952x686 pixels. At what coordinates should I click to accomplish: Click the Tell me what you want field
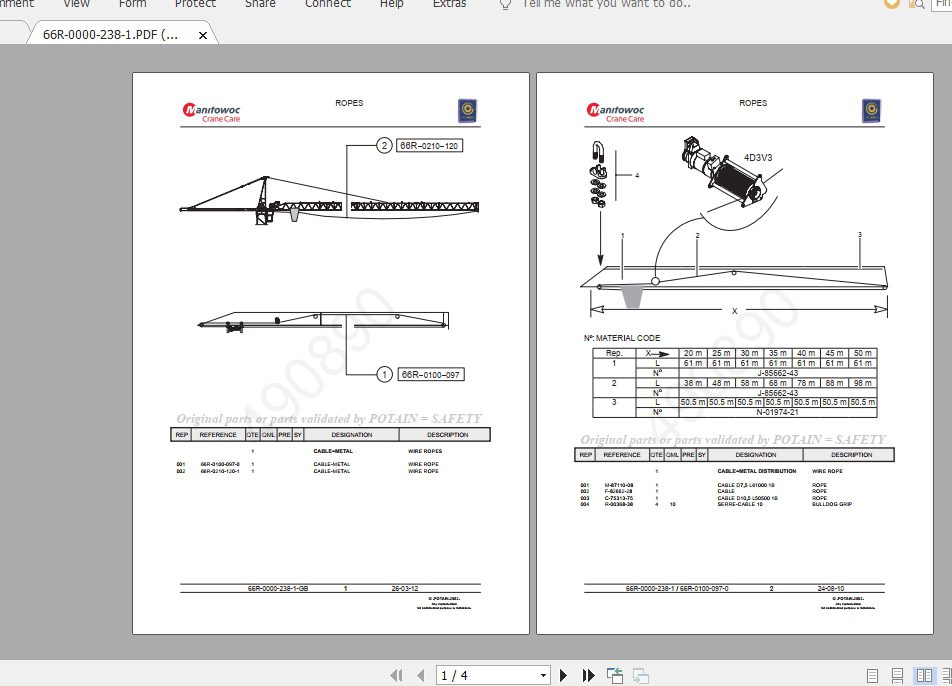(x=590, y=5)
